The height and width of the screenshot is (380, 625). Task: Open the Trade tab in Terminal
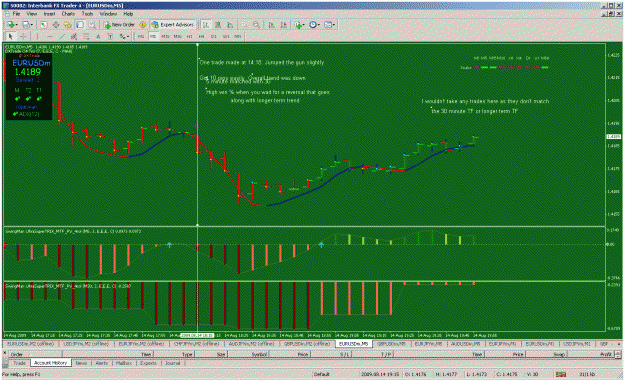coord(20,363)
